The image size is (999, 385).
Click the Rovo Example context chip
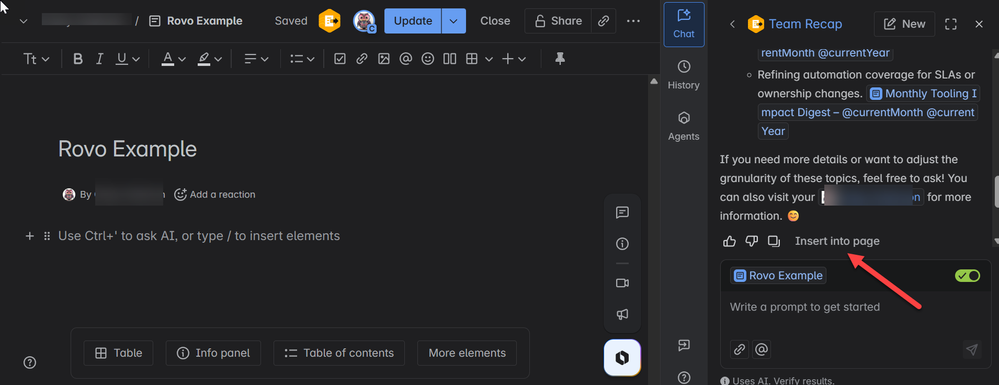pos(778,276)
